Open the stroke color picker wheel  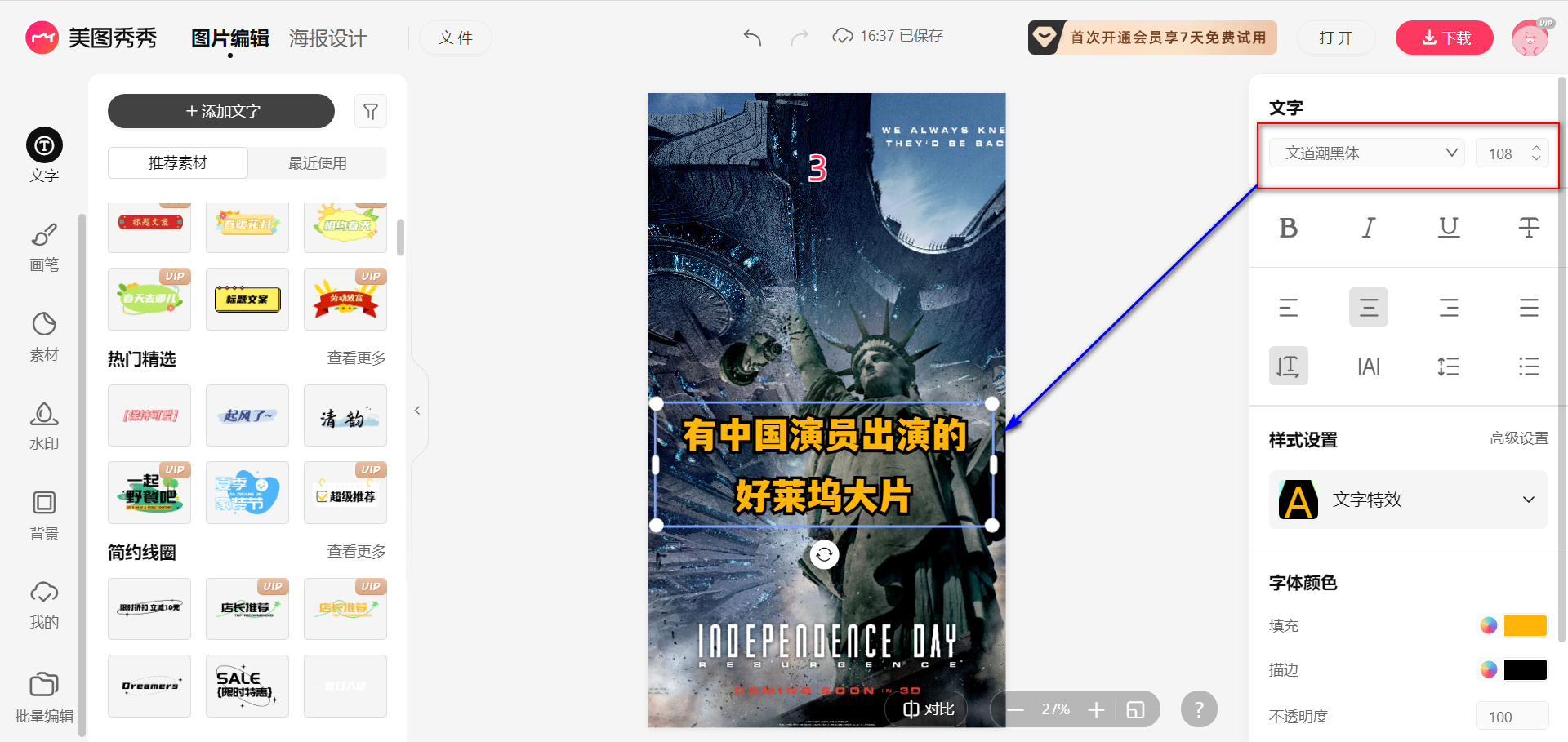coord(1489,669)
